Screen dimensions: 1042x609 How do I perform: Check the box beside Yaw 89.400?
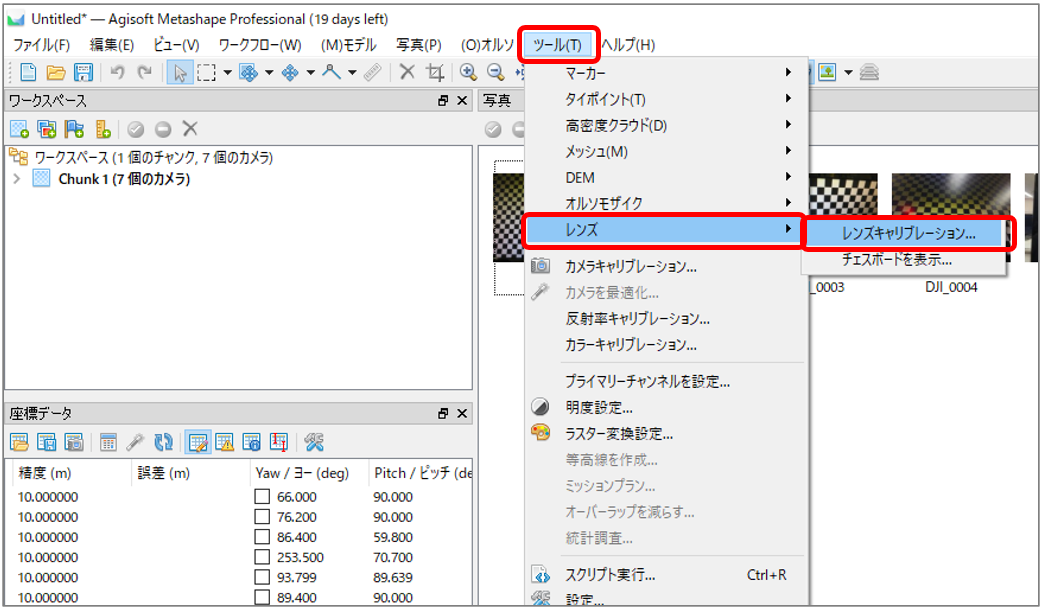click(x=262, y=597)
